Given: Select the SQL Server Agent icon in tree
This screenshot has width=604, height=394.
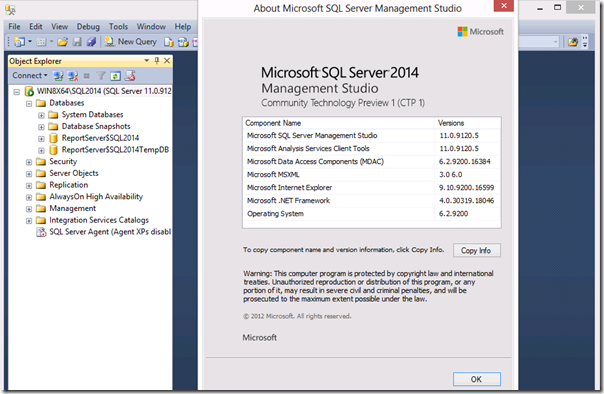Looking at the screenshot, I should click(x=41, y=232).
